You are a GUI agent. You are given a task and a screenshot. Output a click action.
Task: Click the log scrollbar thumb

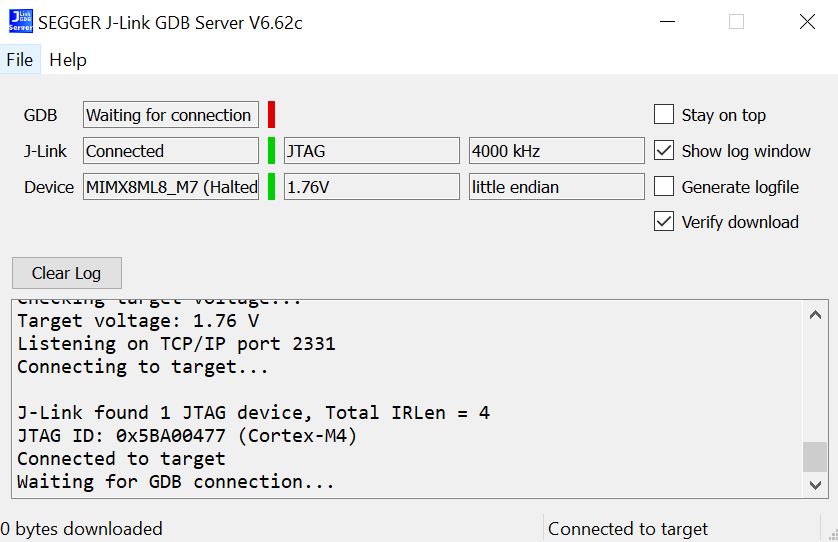point(816,456)
